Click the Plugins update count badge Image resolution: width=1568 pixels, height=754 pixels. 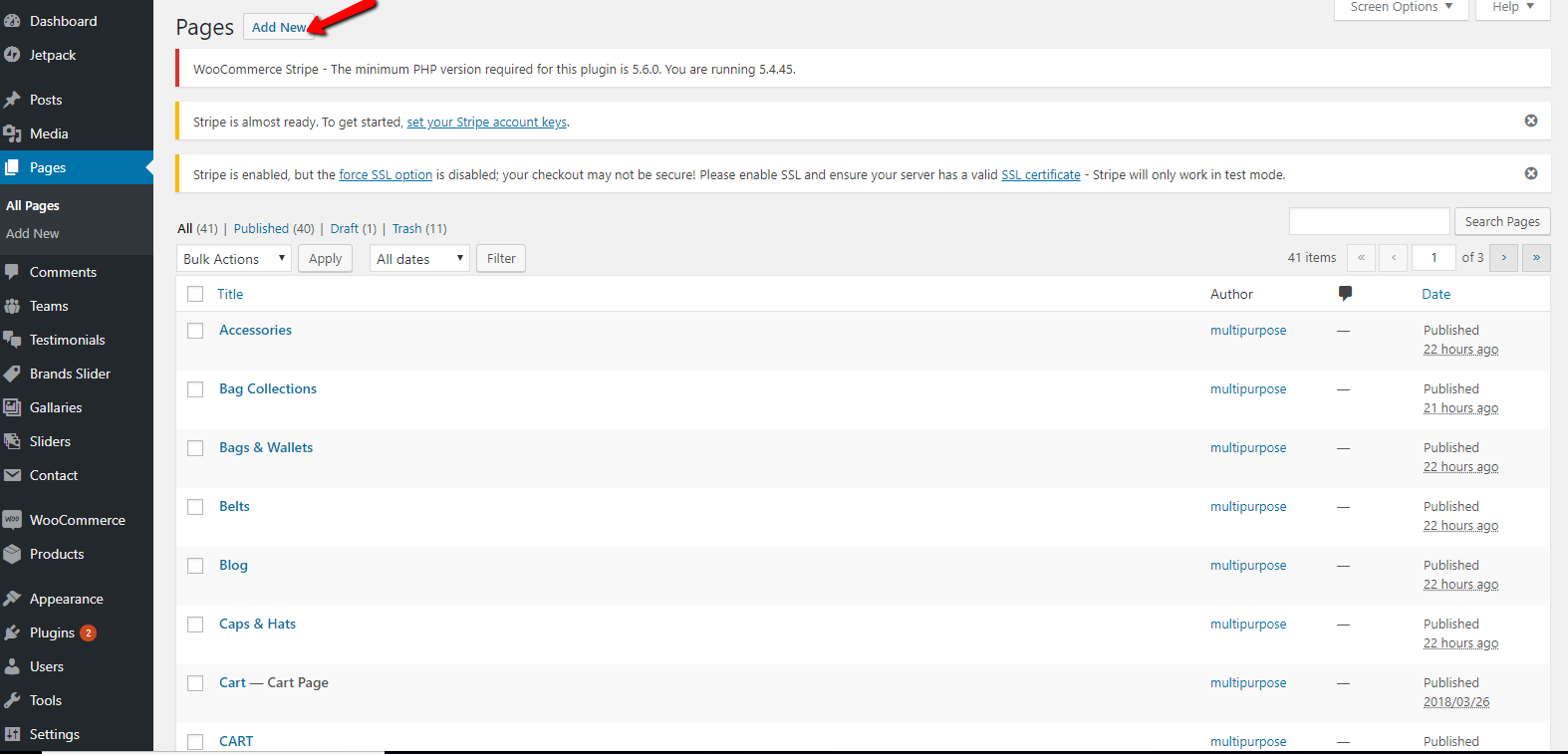coord(88,632)
